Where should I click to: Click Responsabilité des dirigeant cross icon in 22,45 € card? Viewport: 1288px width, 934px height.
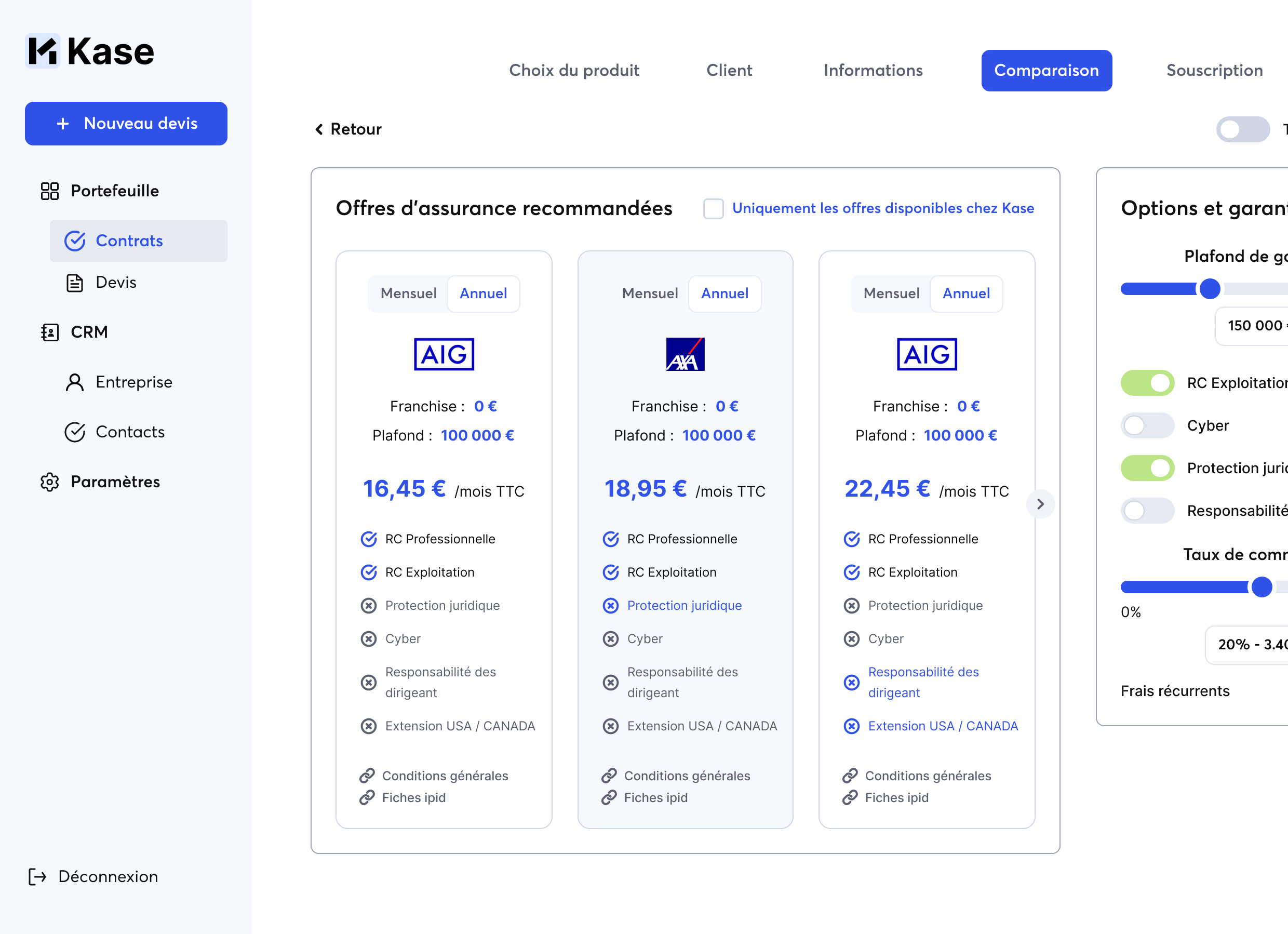coord(851,683)
